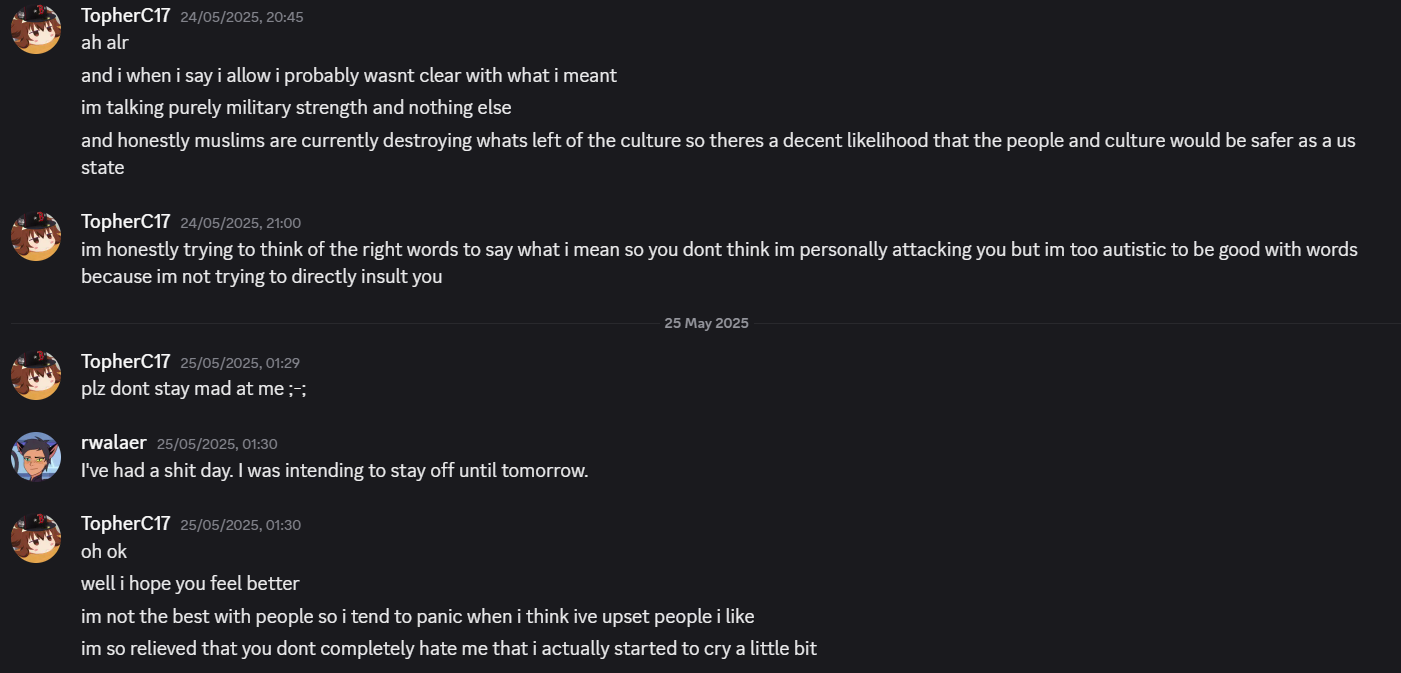
Task: Open rwalaer's profile avatar
Action: [x=36, y=456]
